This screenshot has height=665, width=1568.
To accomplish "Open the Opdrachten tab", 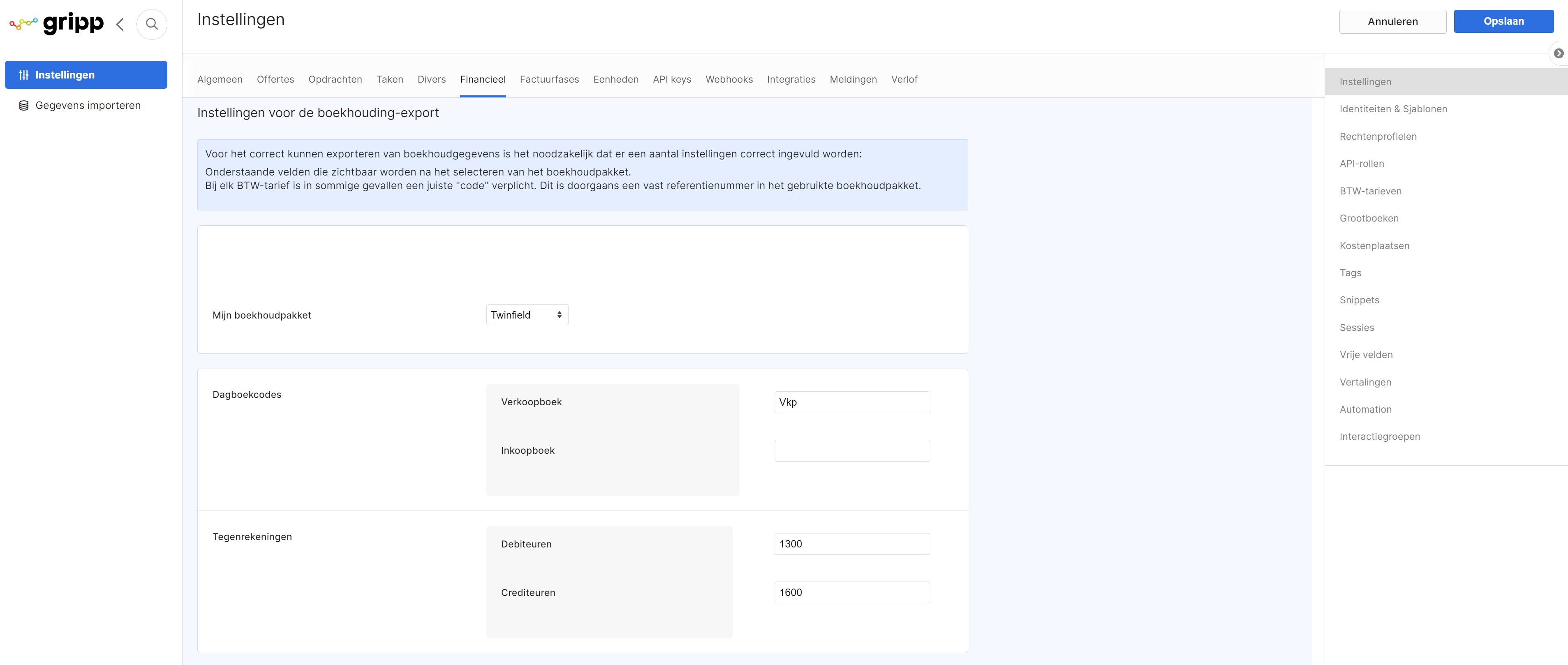I will (335, 79).
